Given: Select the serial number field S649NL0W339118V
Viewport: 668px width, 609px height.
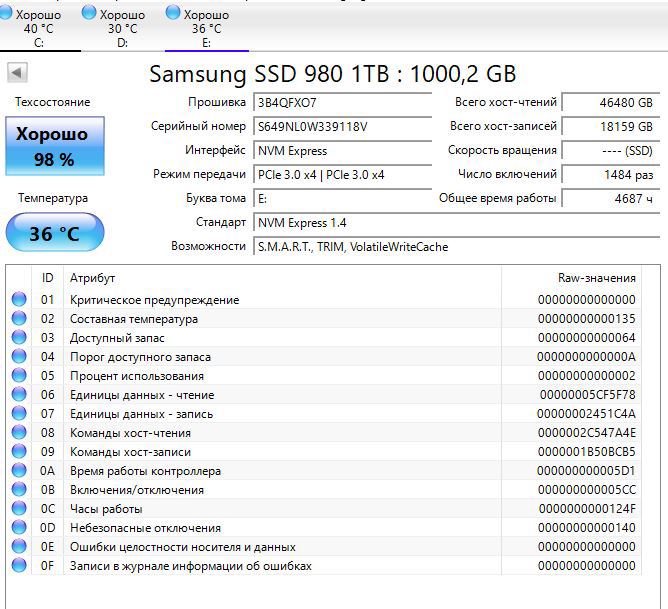Looking at the screenshot, I should (x=343, y=126).
